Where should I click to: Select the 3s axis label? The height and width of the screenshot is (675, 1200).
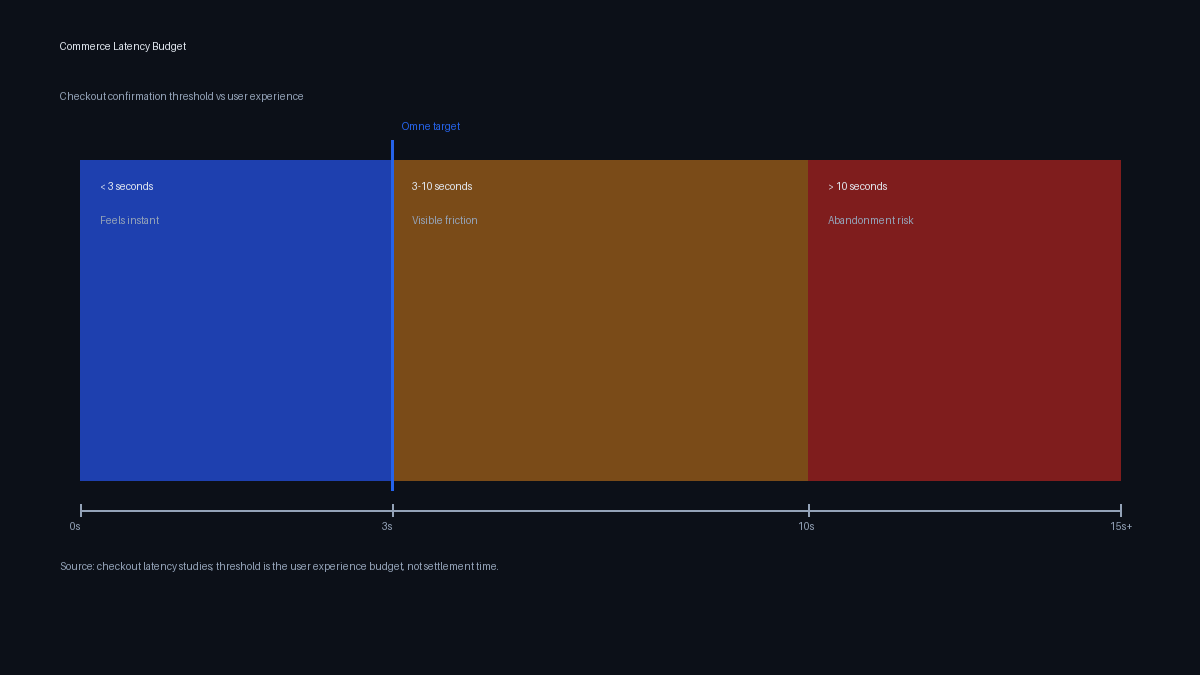pyautogui.click(x=387, y=527)
